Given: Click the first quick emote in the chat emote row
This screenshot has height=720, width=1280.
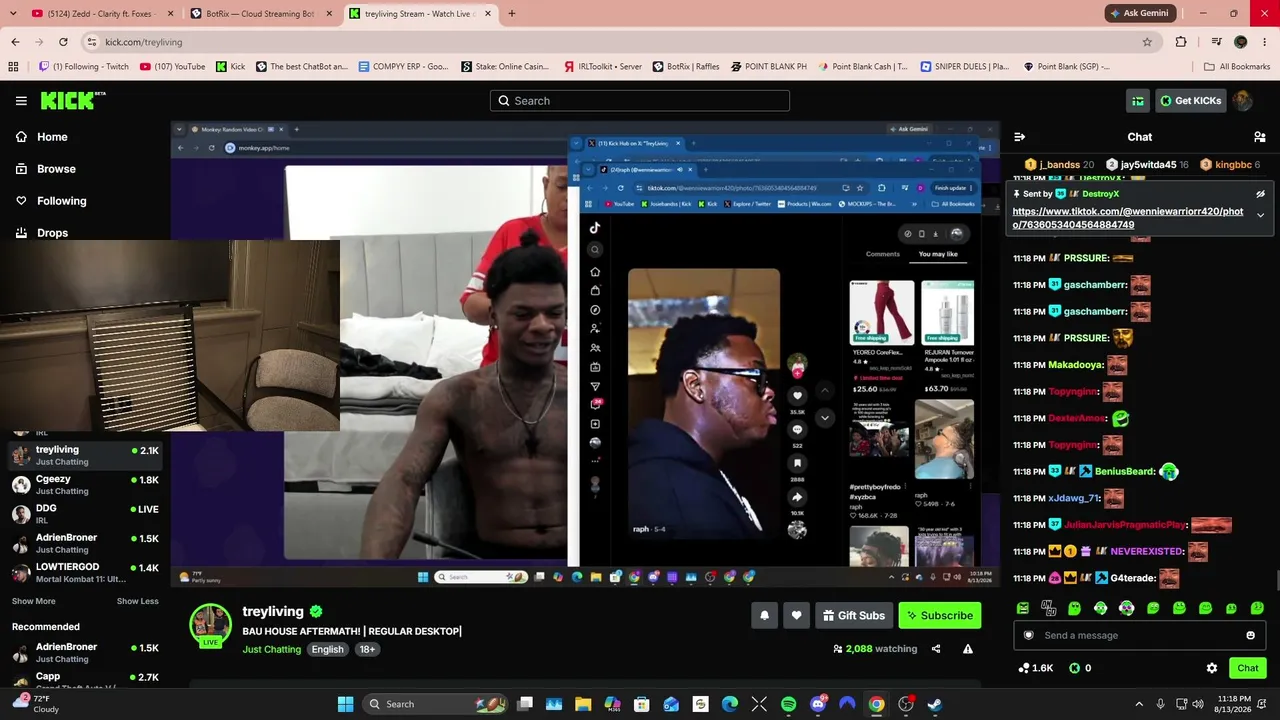Looking at the screenshot, I should pos(1023,608).
